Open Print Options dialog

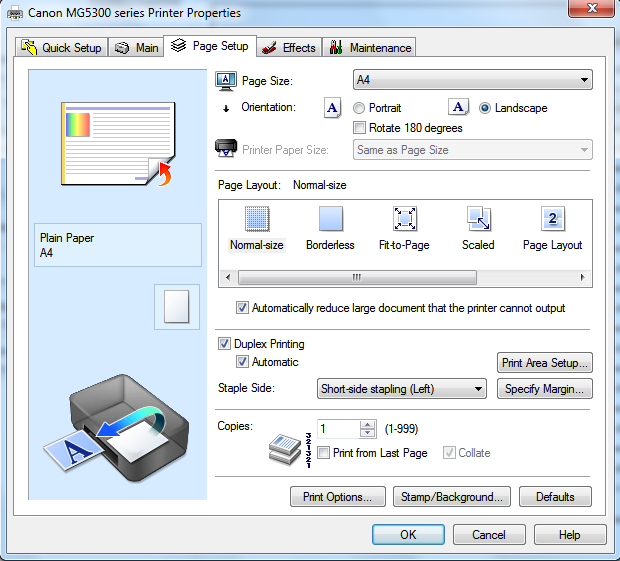click(337, 497)
